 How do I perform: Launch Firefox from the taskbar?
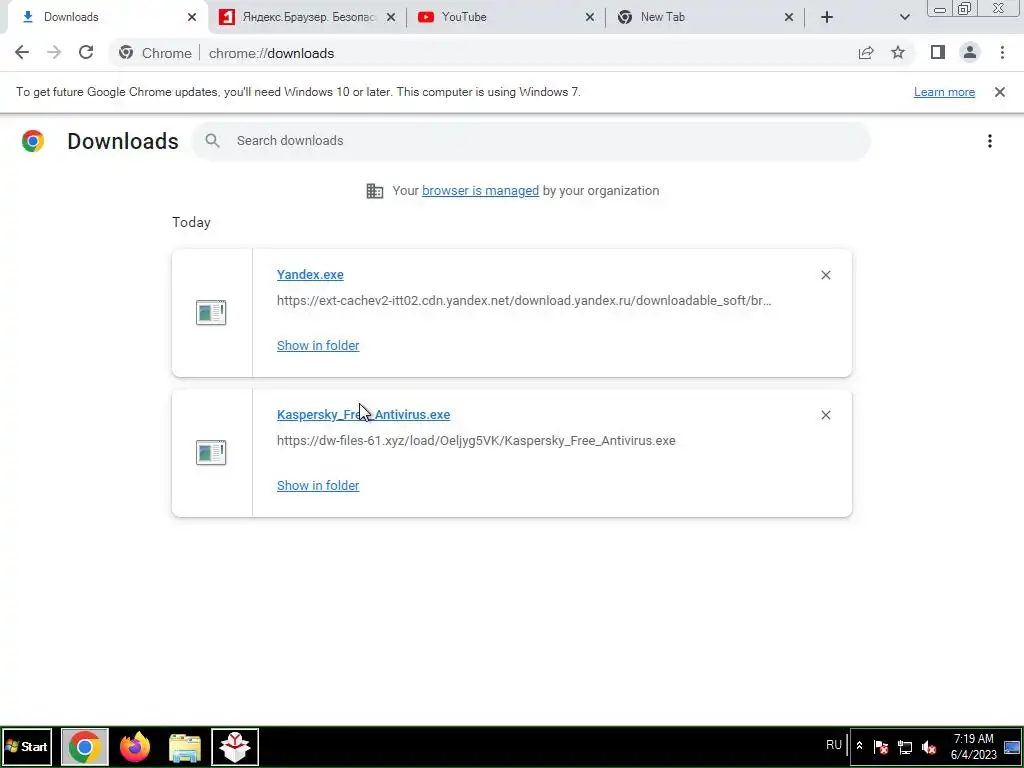tap(135, 746)
